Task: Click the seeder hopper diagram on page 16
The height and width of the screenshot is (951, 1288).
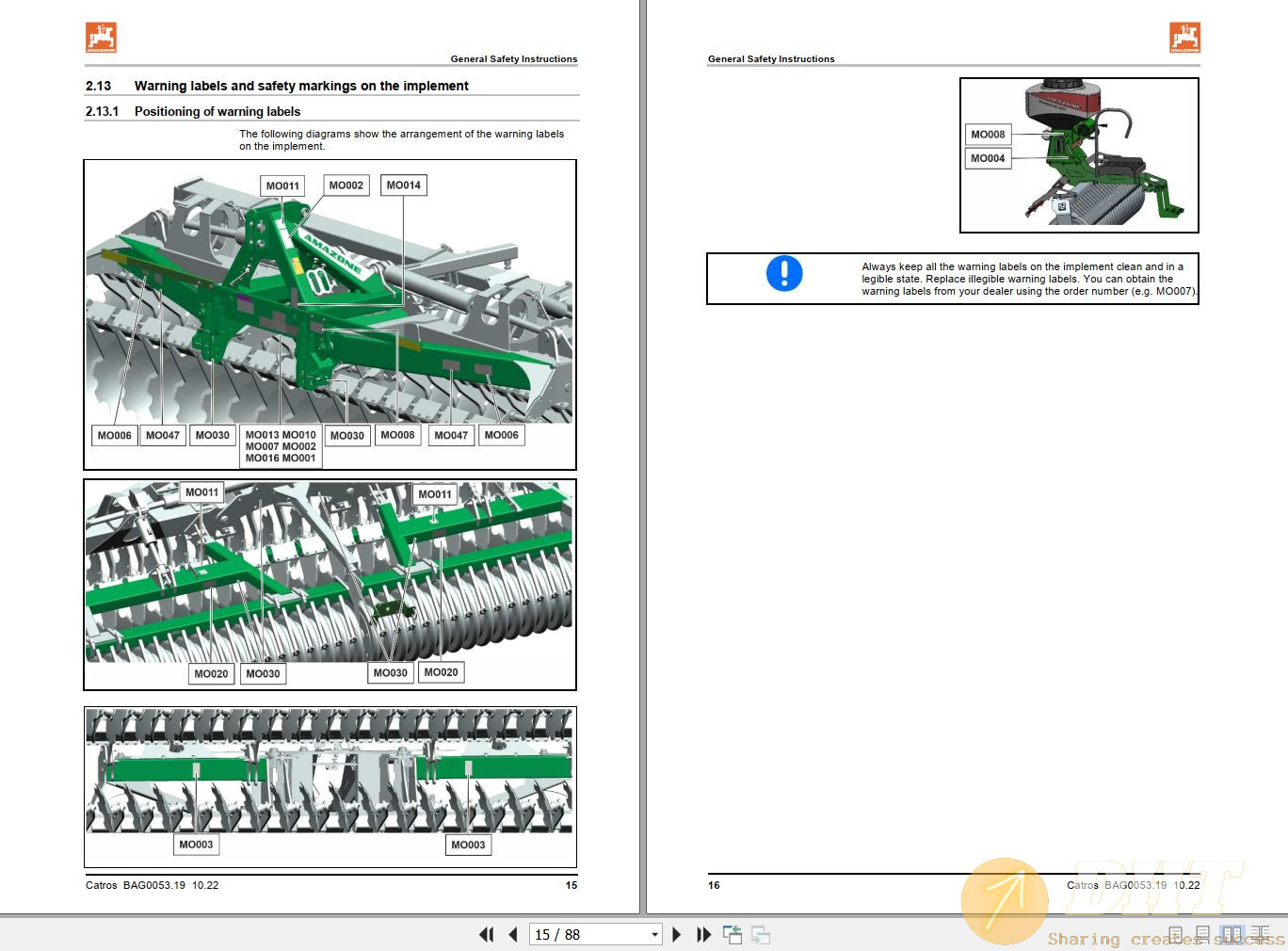Action: pyautogui.click(x=1079, y=155)
